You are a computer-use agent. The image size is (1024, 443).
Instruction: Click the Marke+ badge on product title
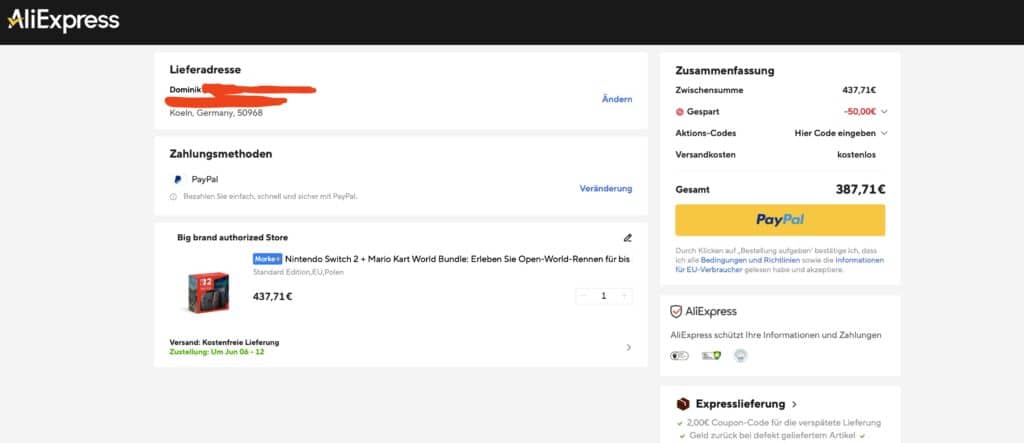[x=268, y=259]
